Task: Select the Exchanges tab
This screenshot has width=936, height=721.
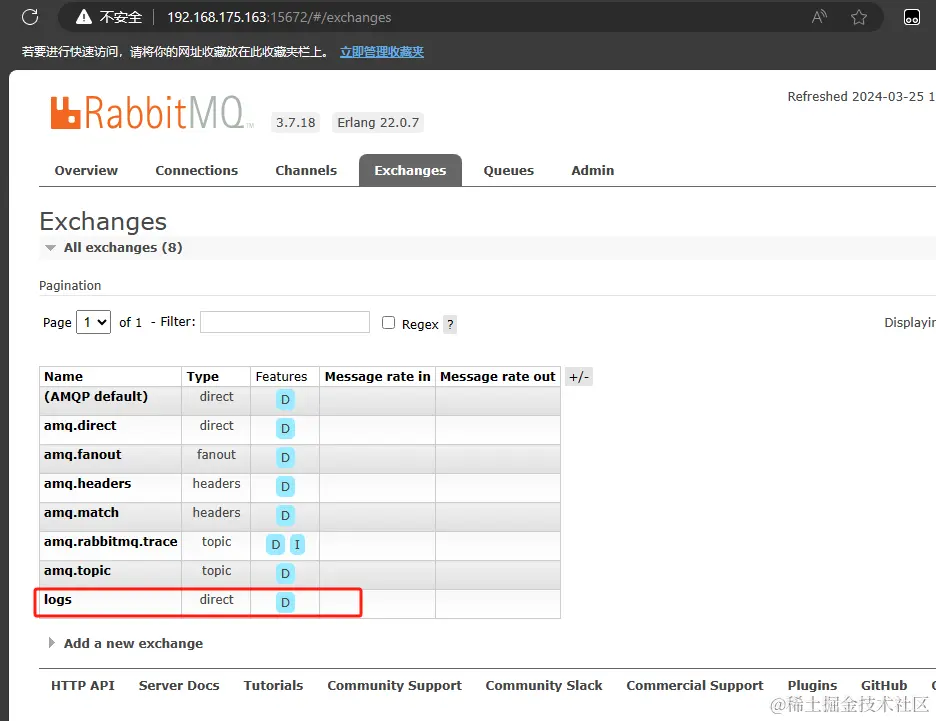Action: (x=410, y=171)
